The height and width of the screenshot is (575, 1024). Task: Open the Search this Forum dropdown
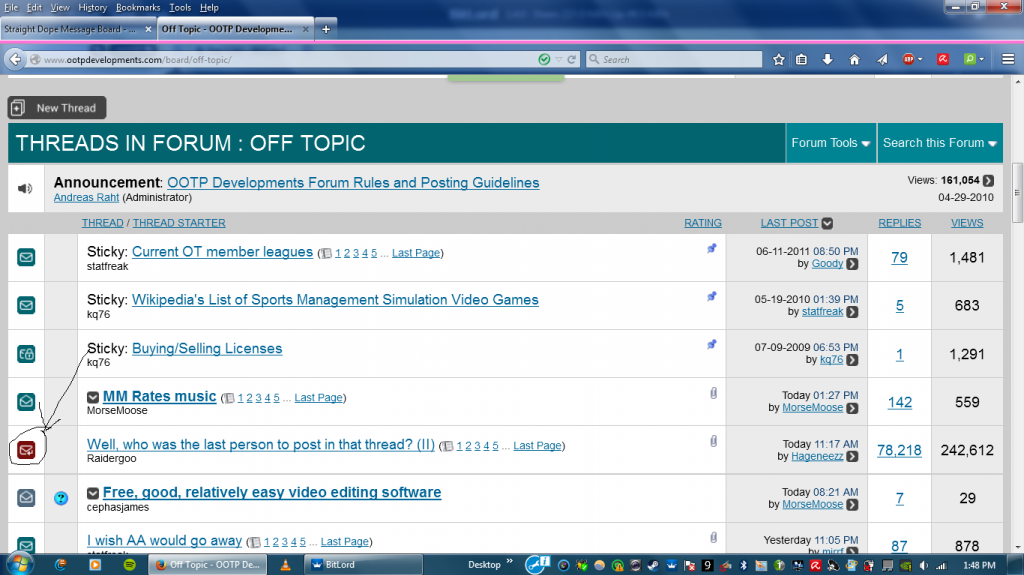tap(940, 143)
